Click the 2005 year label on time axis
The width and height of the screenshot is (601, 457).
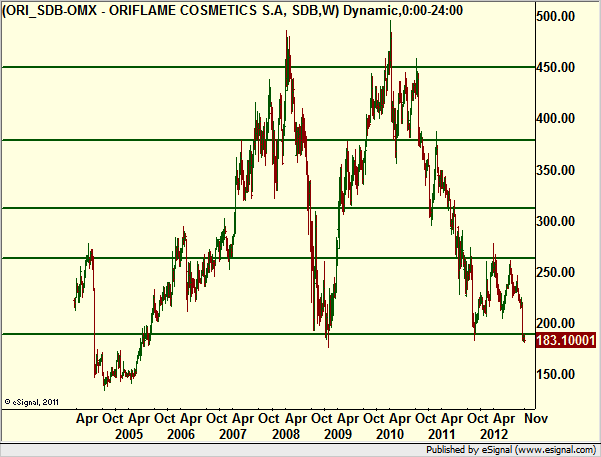click(129, 434)
